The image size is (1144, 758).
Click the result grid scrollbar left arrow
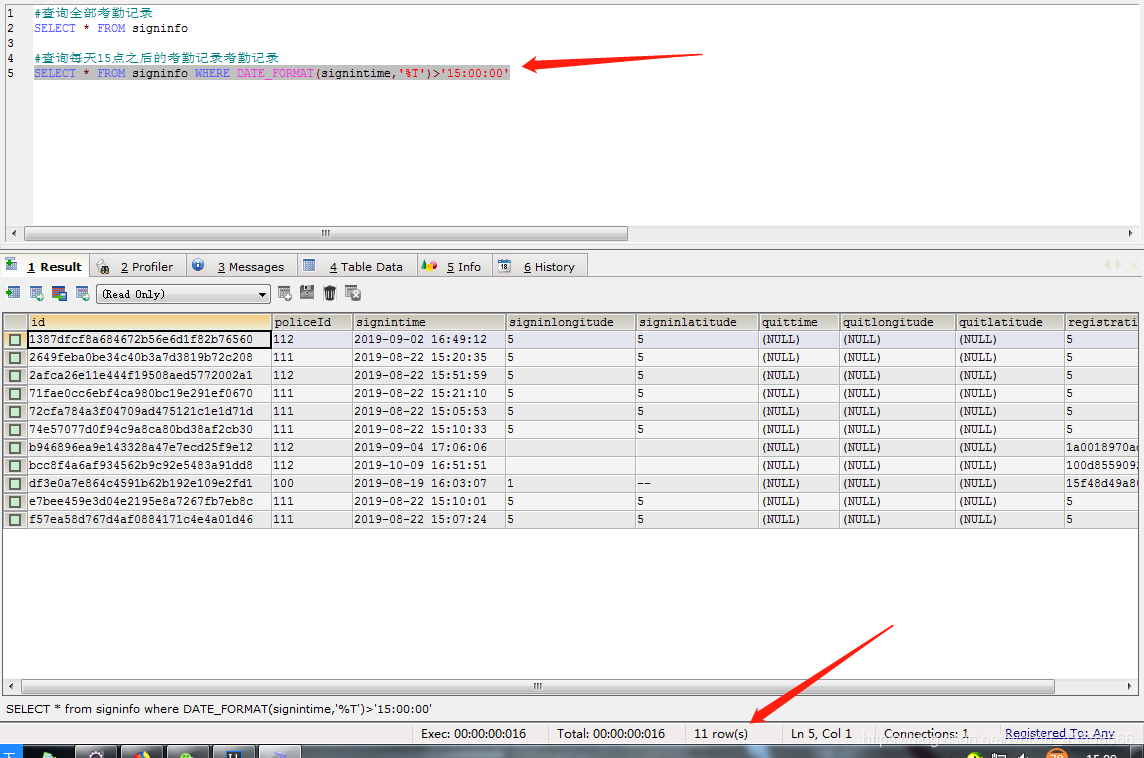point(11,687)
